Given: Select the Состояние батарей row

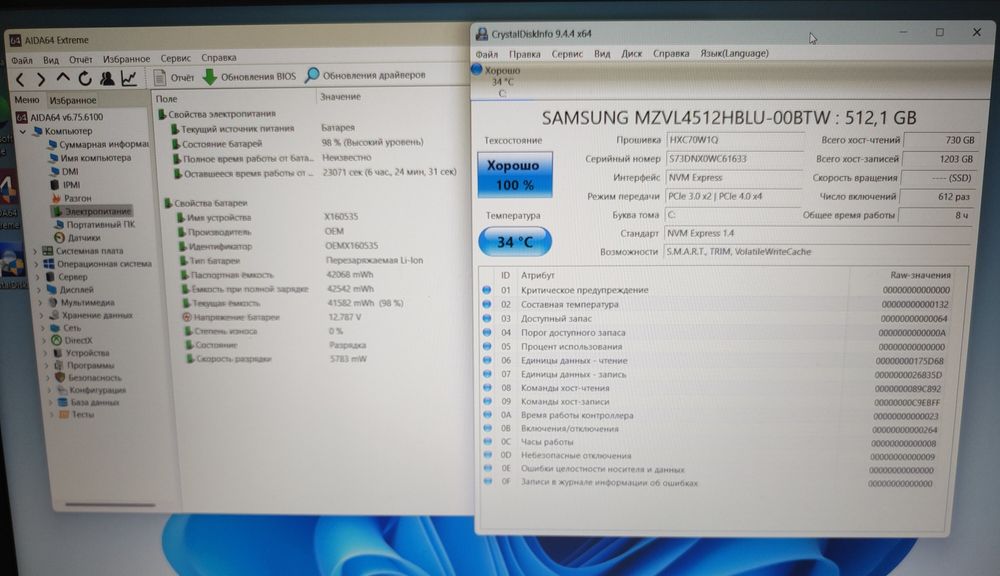Looking at the screenshot, I should [298, 143].
